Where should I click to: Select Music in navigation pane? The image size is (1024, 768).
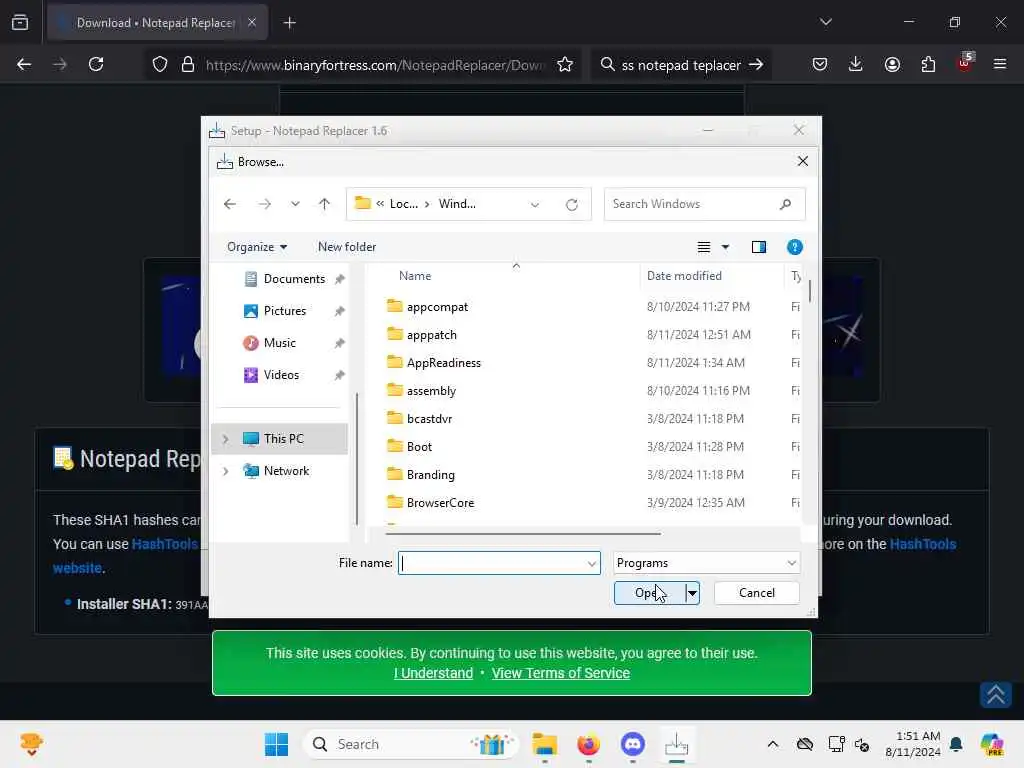tap(280, 343)
